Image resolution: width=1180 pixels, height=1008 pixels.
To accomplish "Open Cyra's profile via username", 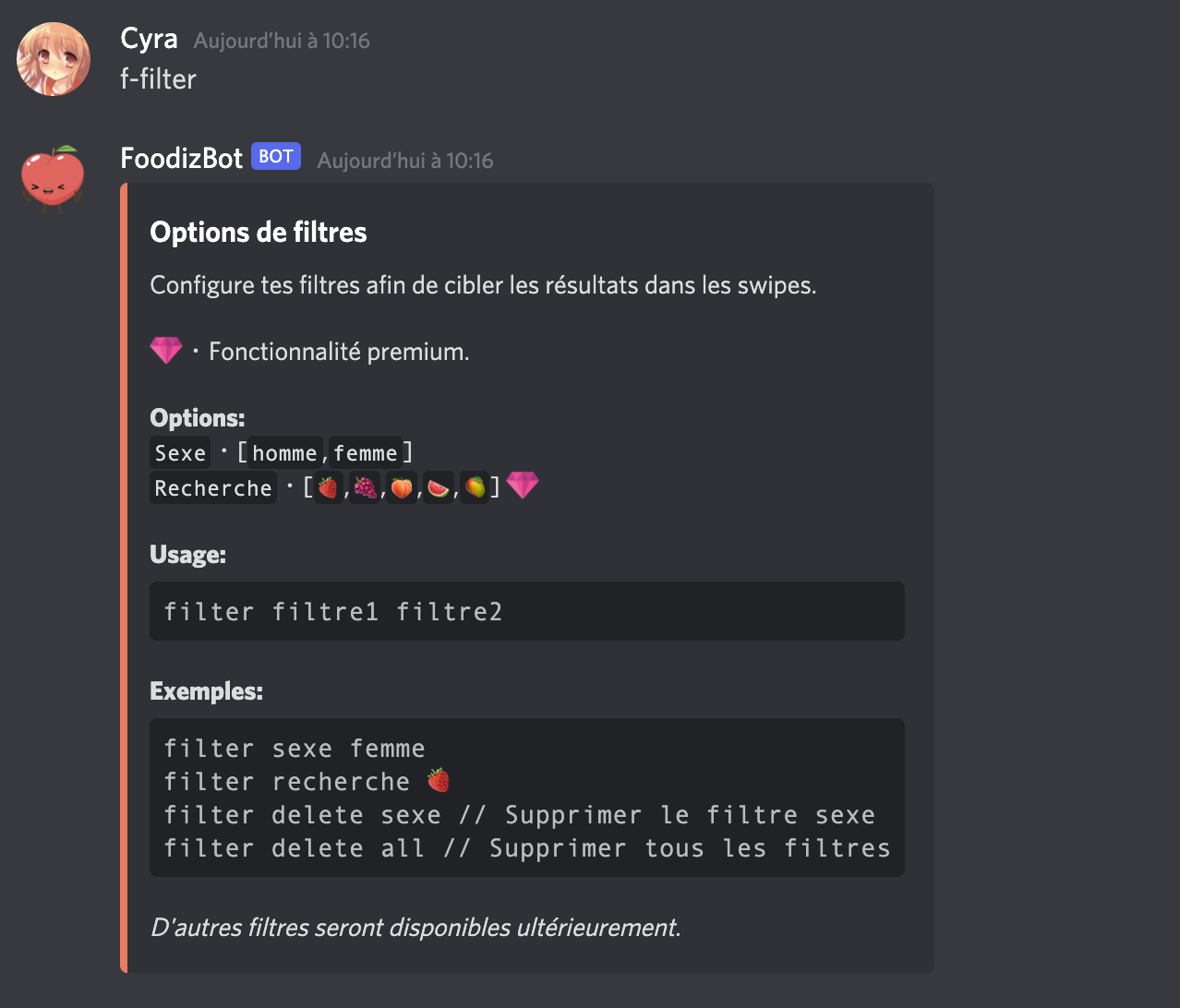I will tap(149, 39).
